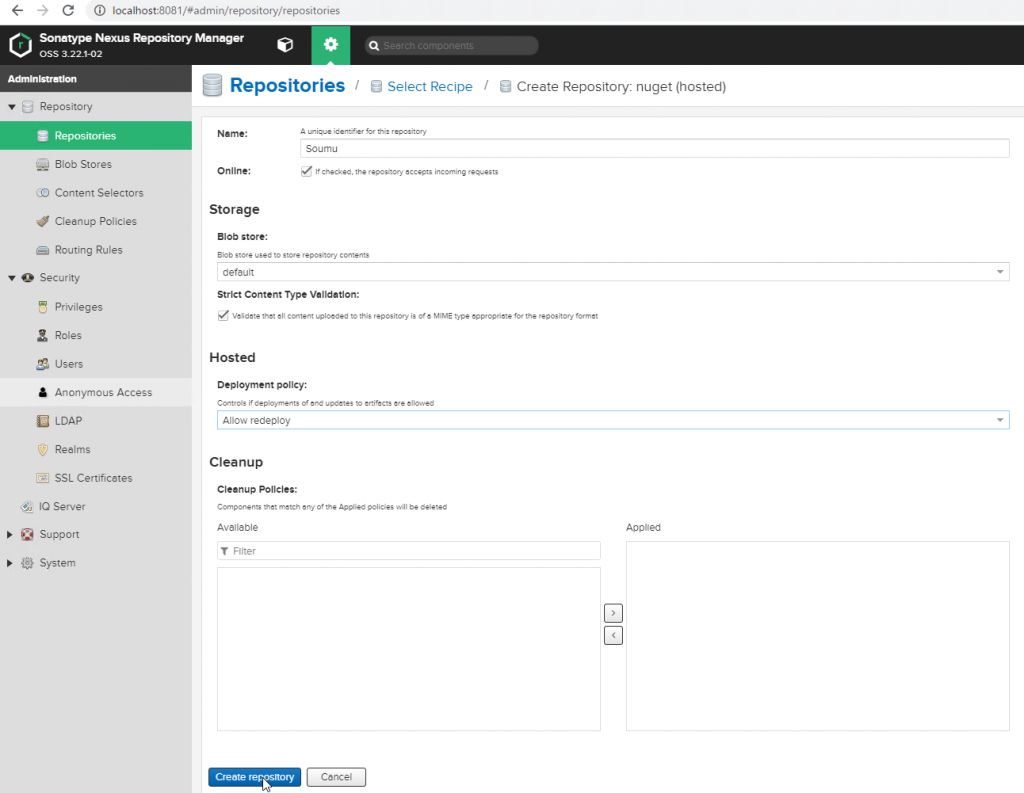Click the Cancel button

pos(336,777)
